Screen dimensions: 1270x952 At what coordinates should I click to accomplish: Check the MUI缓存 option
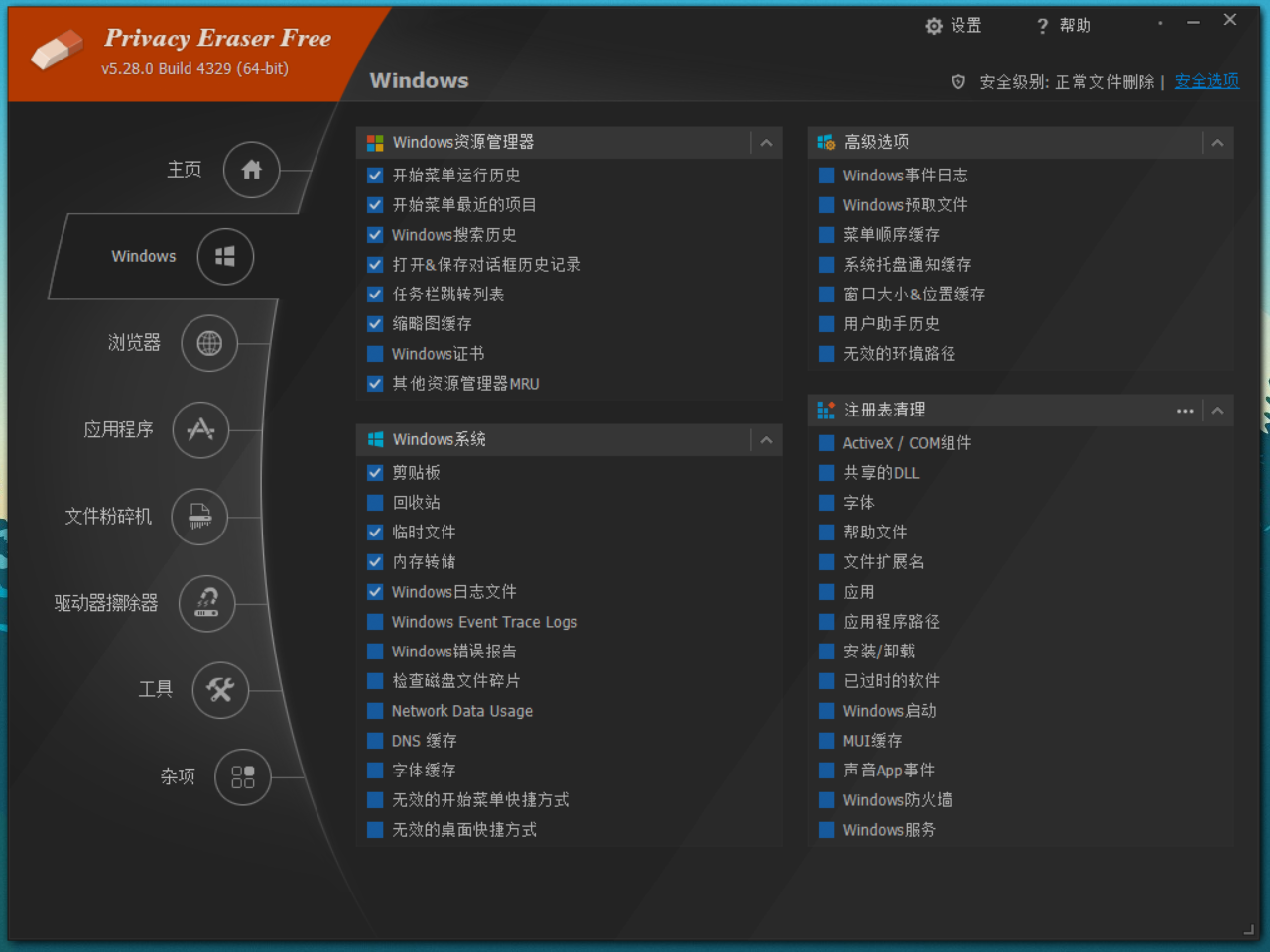[x=826, y=741]
